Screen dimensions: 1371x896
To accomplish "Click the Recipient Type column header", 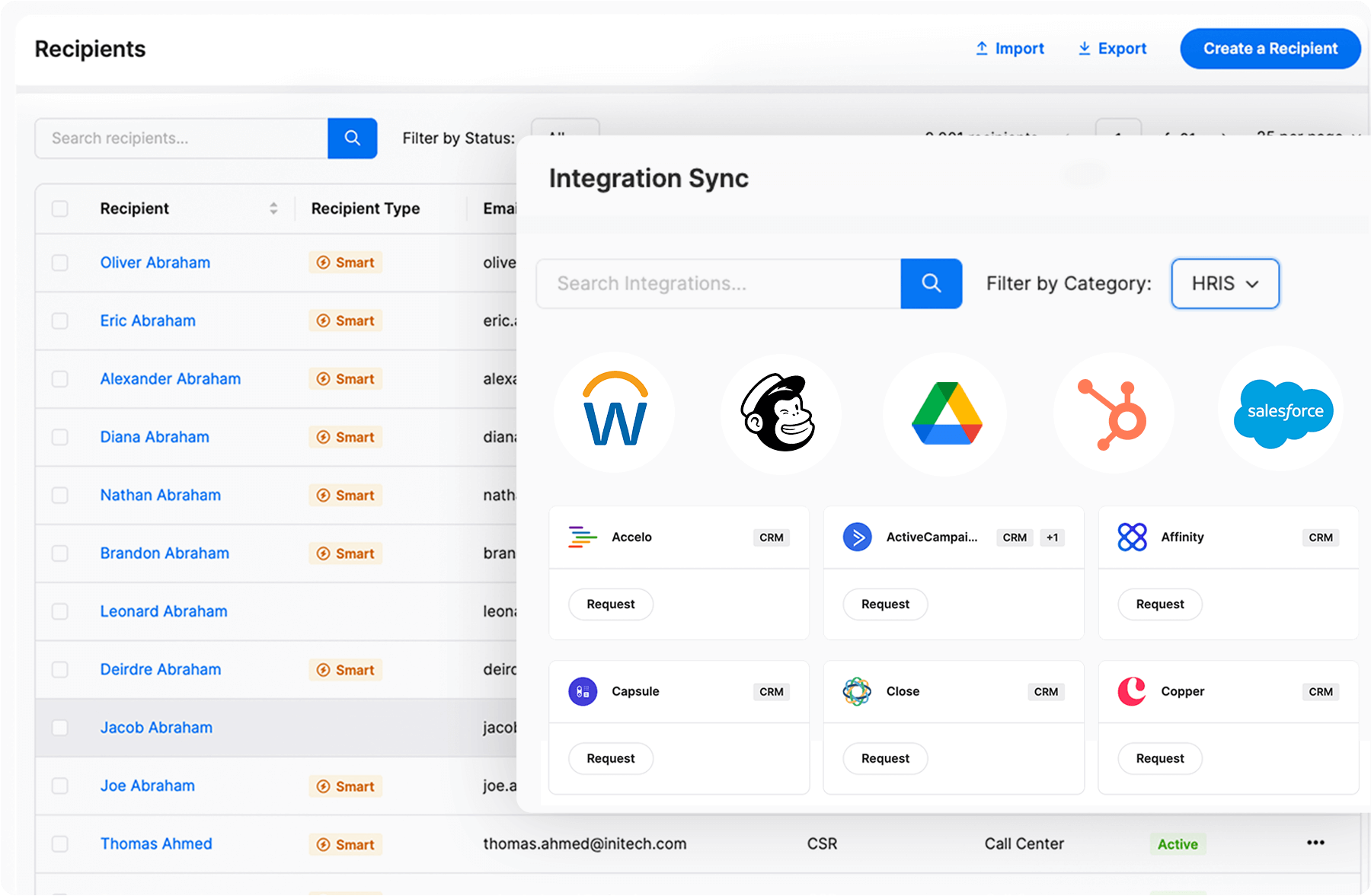I will (x=366, y=209).
